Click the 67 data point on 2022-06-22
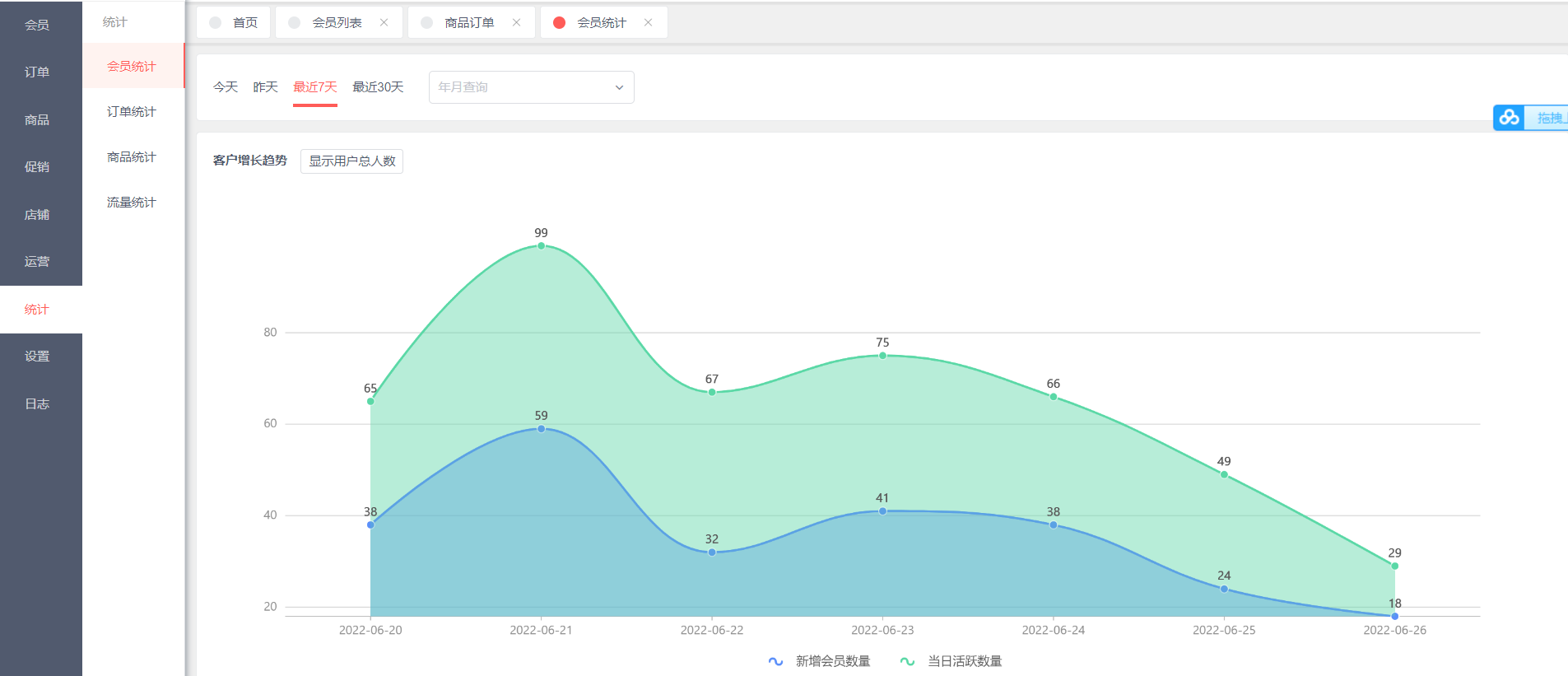Viewport: 1568px width, 676px height. 712,392
